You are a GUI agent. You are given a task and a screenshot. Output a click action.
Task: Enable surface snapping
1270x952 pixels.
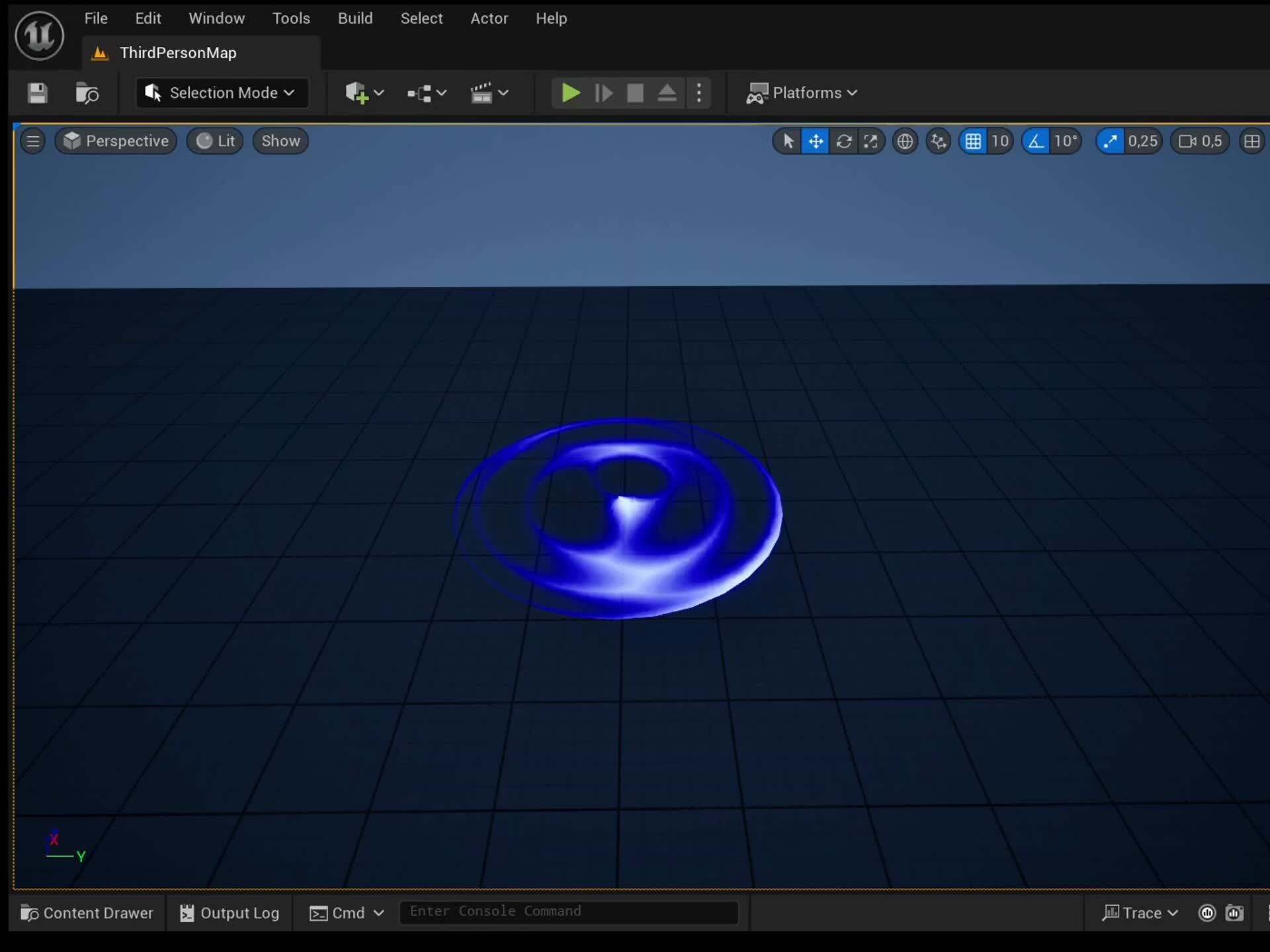(x=939, y=141)
